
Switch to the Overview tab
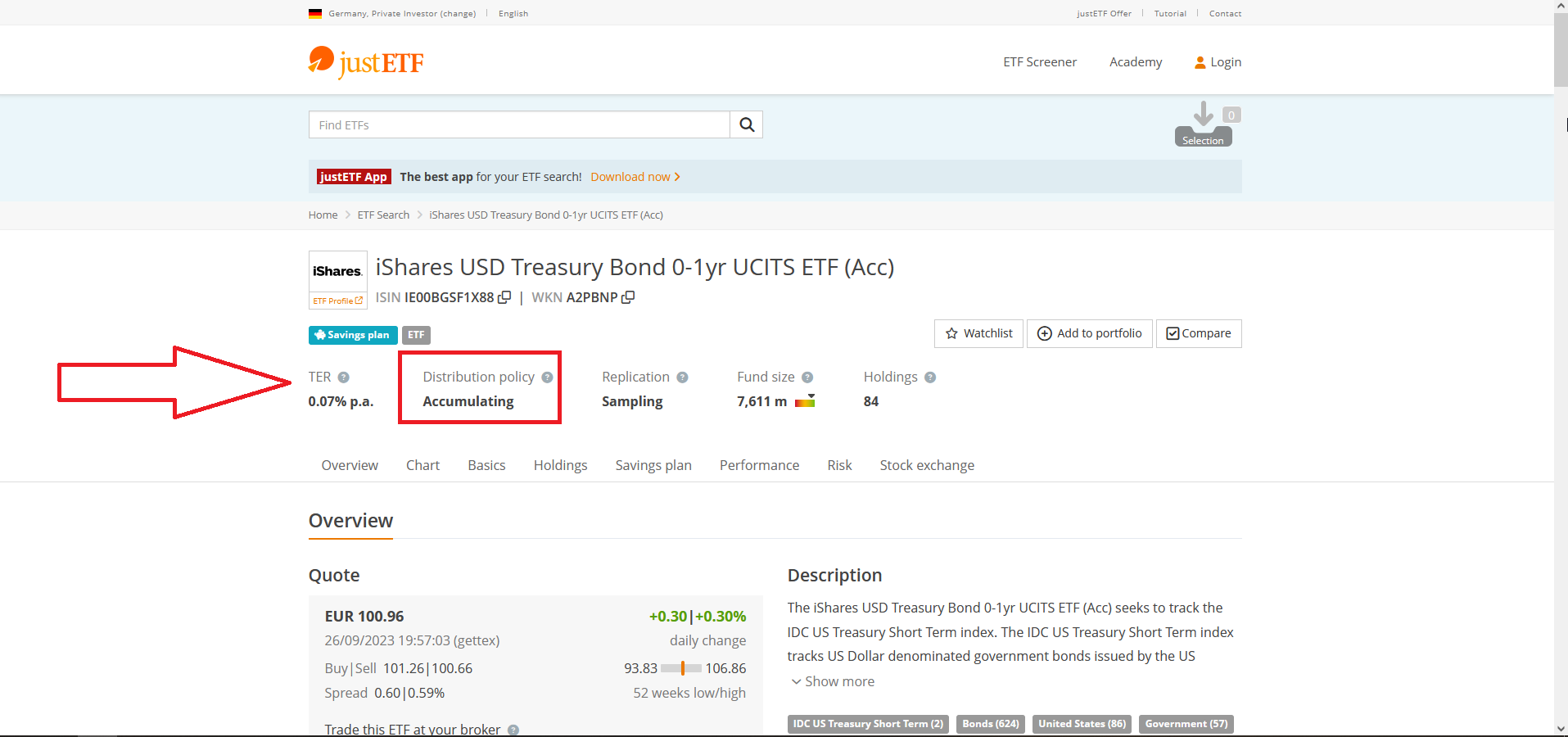(x=350, y=465)
